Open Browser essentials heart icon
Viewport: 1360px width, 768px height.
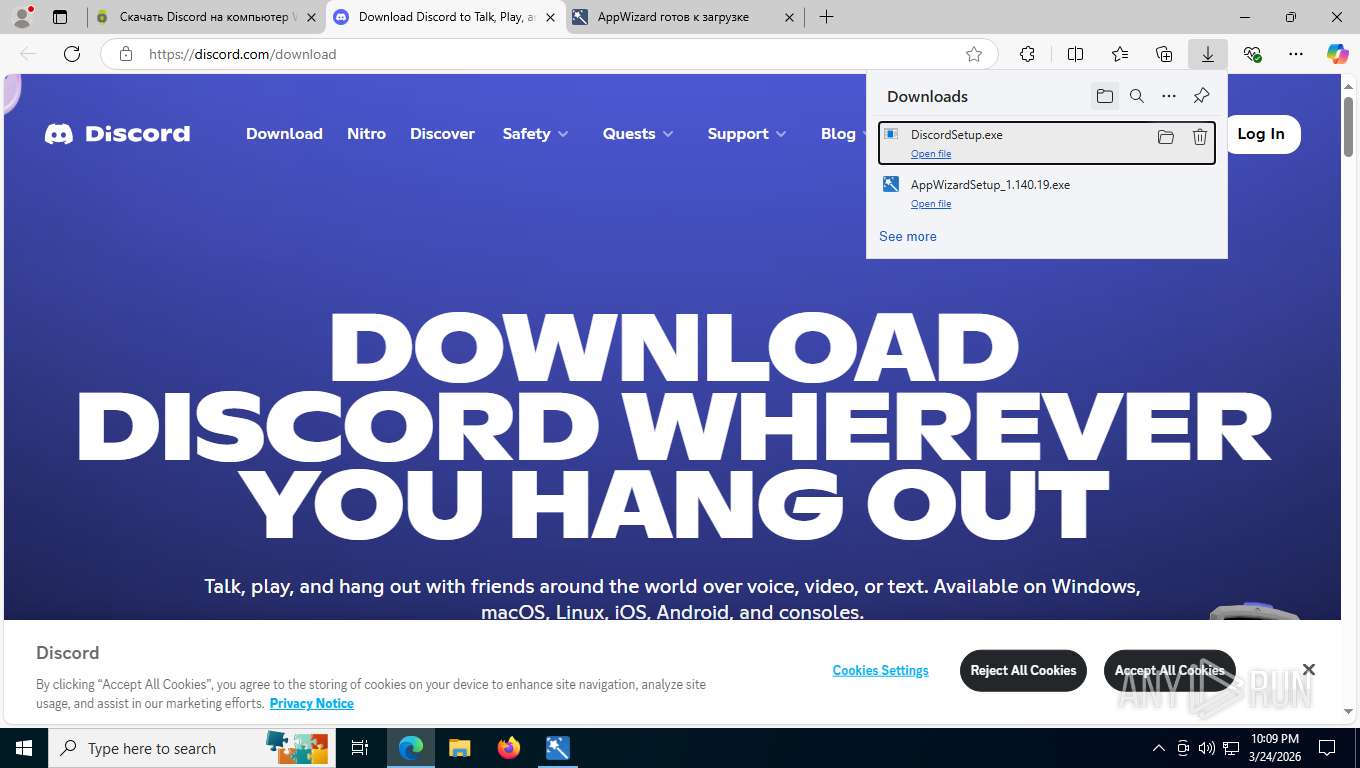1252,54
